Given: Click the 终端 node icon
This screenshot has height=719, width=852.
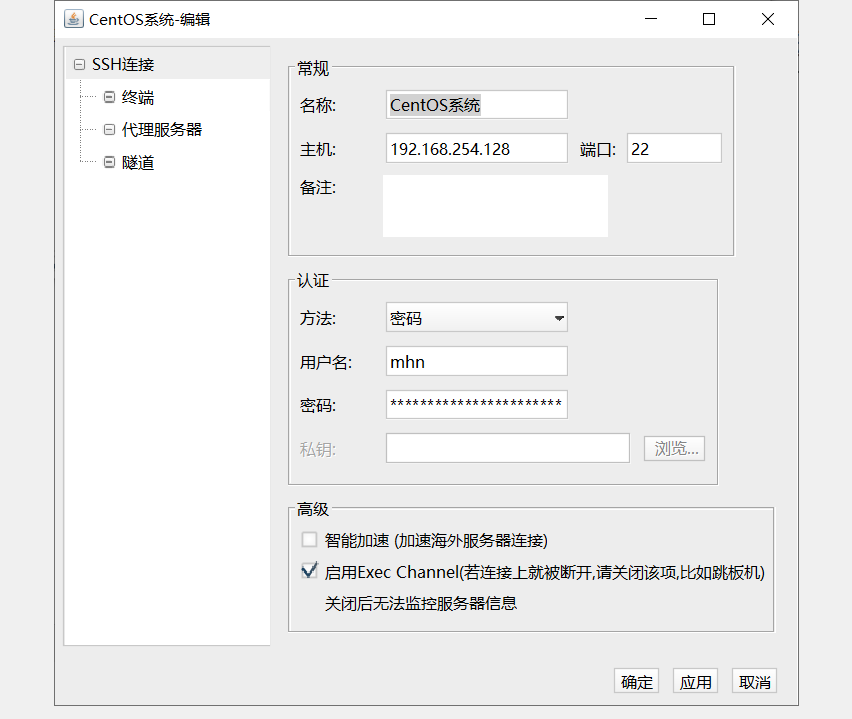Looking at the screenshot, I should pyautogui.click(x=109, y=97).
